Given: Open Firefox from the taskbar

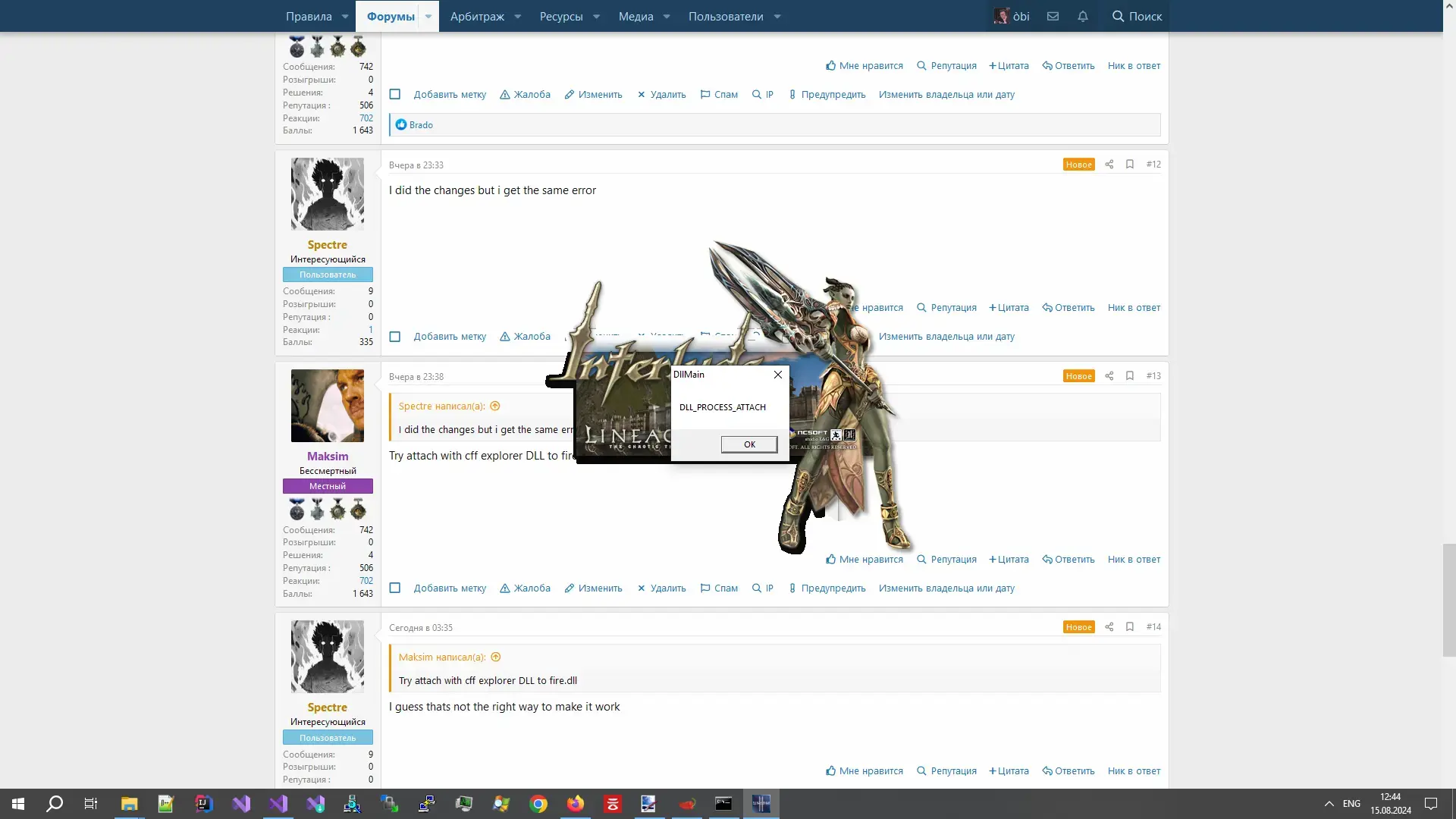Looking at the screenshot, I should tap(576, 804).
